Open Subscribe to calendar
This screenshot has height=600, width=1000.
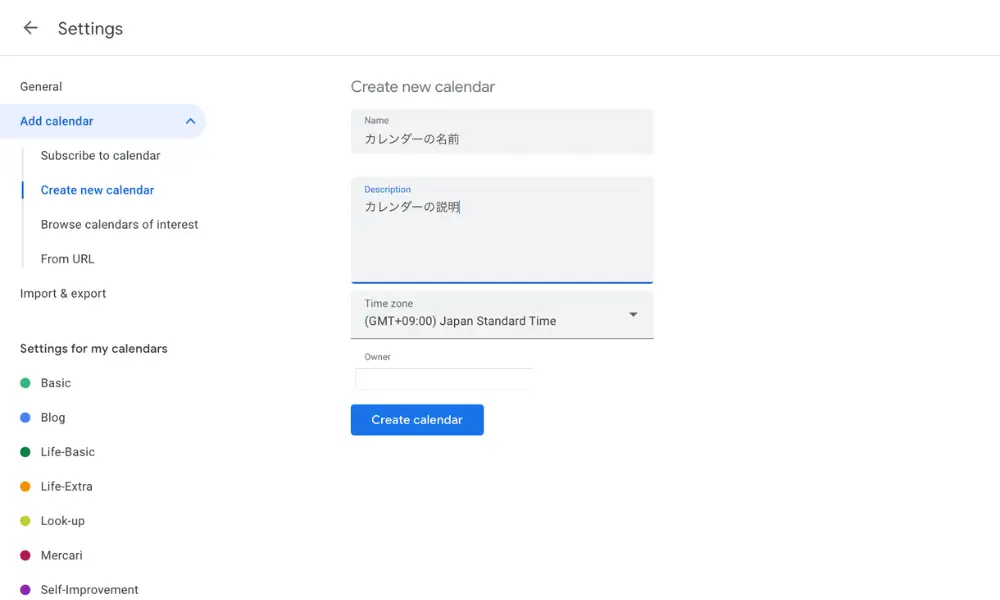[100, 156]
